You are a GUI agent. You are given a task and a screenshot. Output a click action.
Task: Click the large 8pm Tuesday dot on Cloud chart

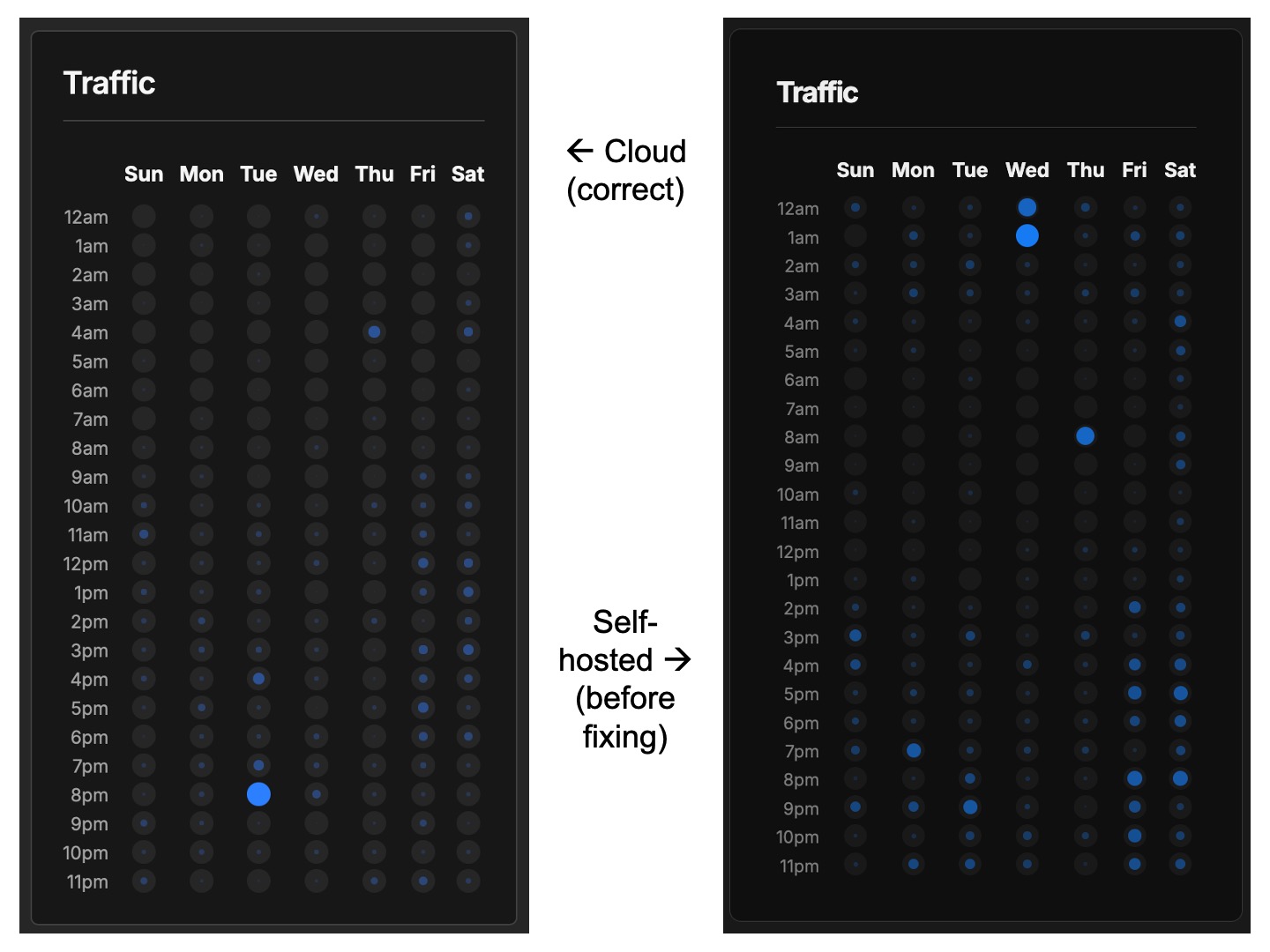(x=258, y=794)
